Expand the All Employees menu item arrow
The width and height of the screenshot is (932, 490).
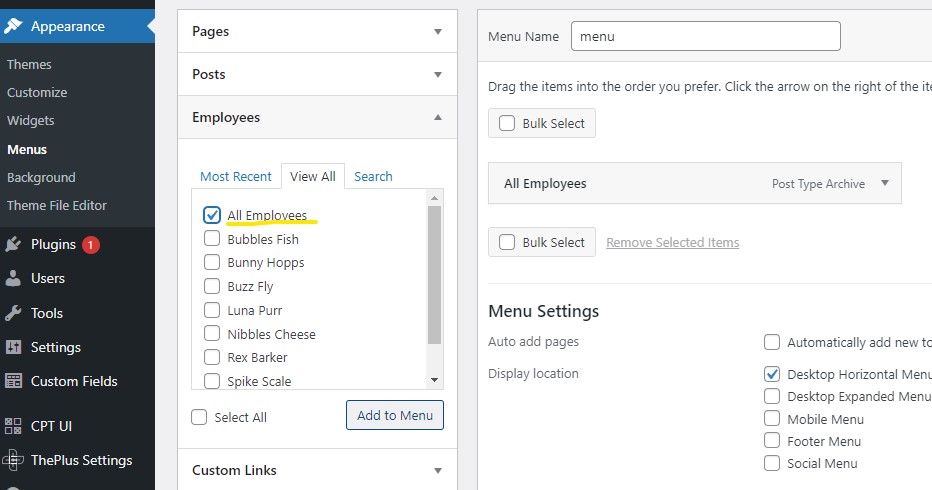point(885,183)
